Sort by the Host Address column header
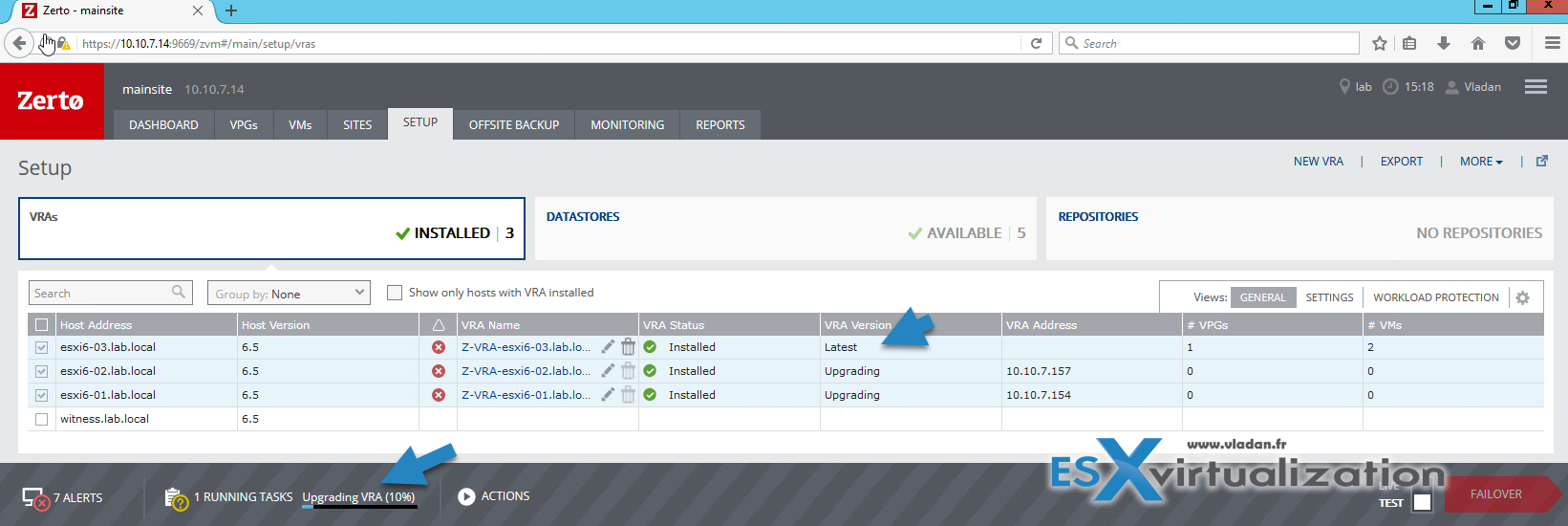Image resolution: width=1568 pixels, height=526 pixels. [96, 325]
